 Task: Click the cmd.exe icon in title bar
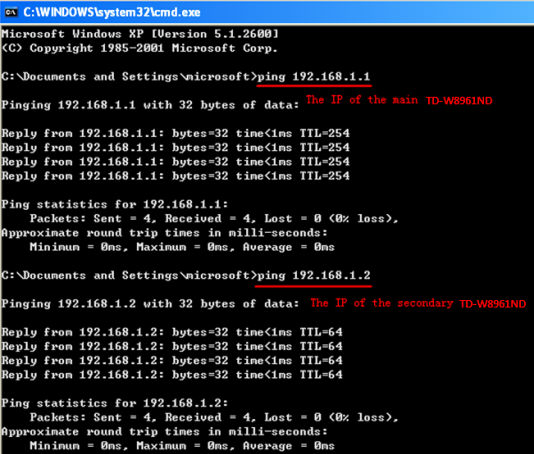pyautogui.click(x=10, y=12)
